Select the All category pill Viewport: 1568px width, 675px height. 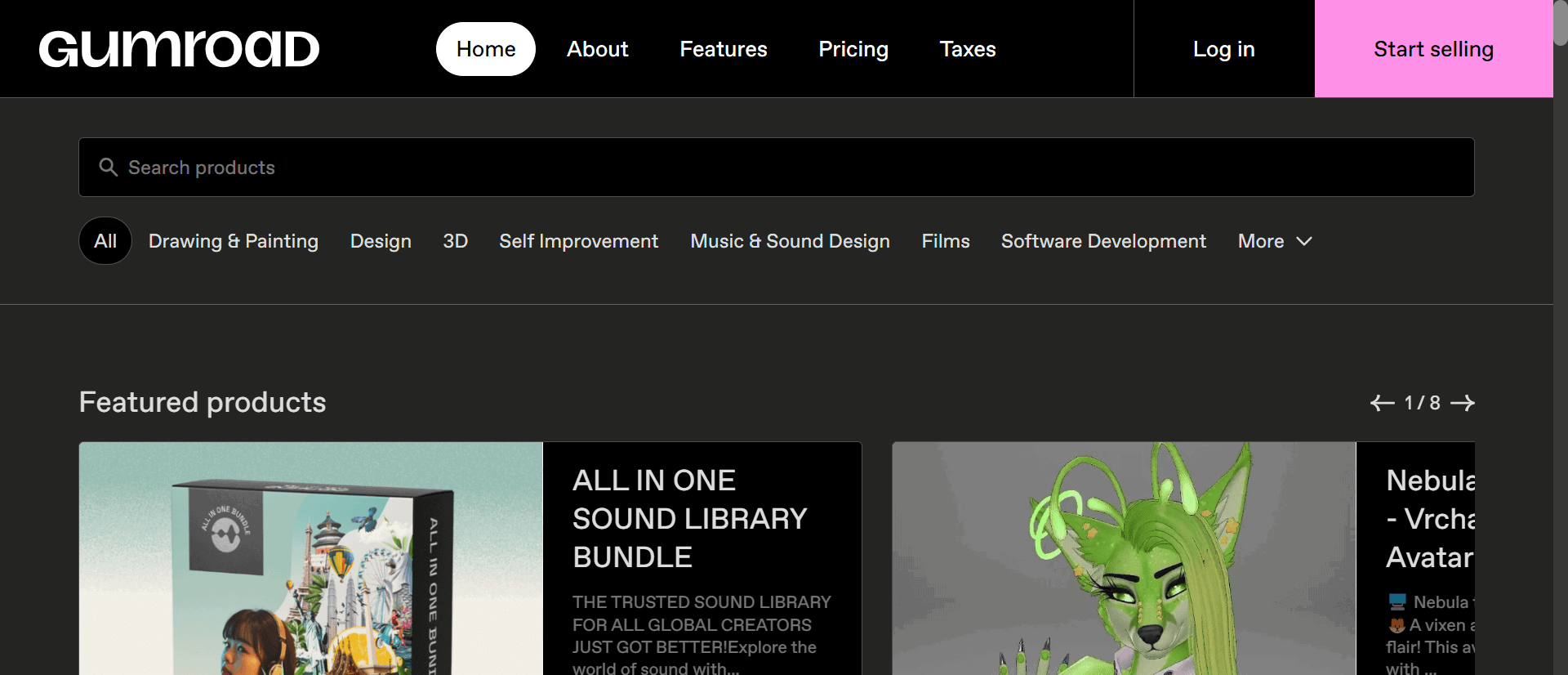pos(105,241)
